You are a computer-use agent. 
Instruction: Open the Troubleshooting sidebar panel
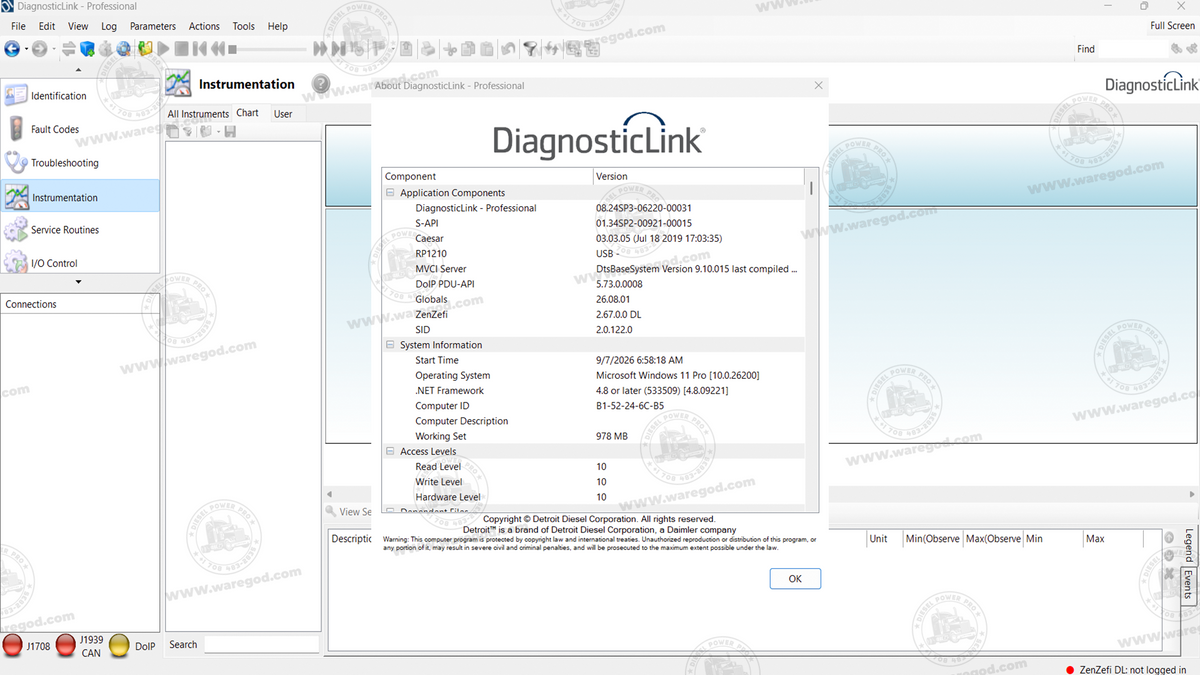click(80, 163)
